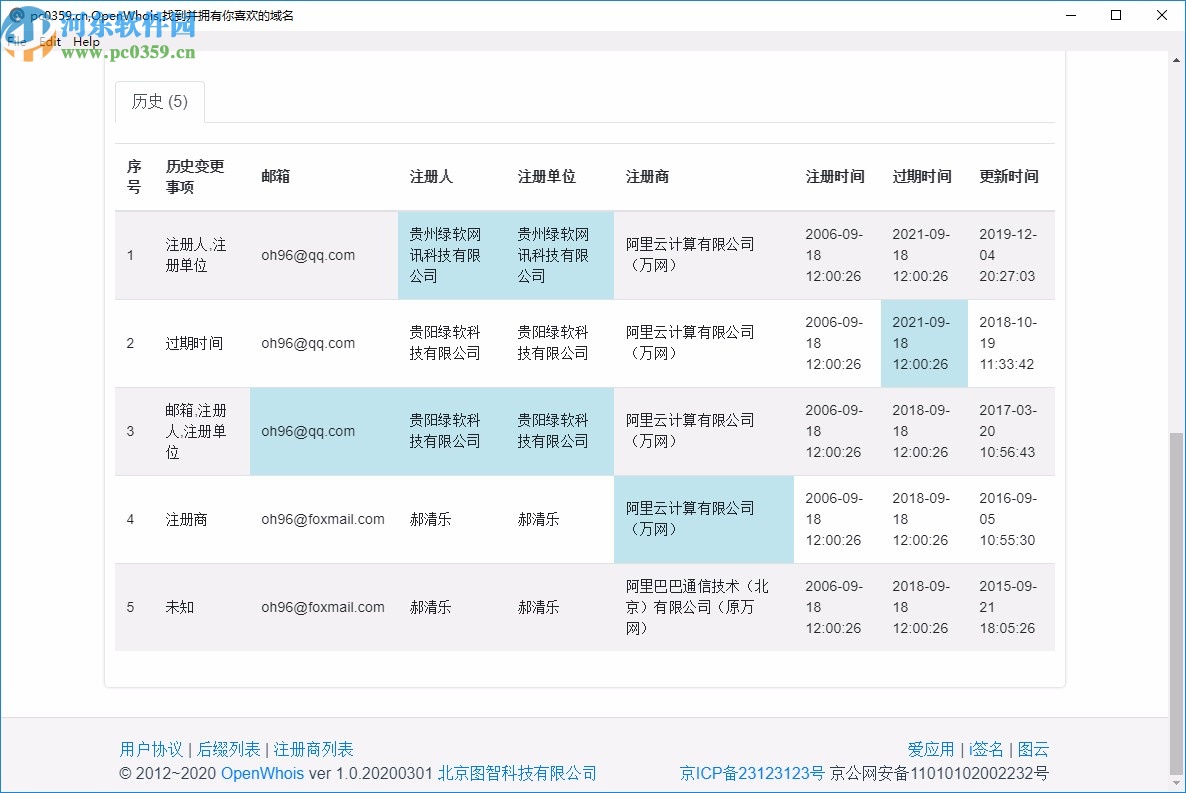Select the 历史 (5) tab
This screenshot has height=793, width=1186.
(160, 102)
